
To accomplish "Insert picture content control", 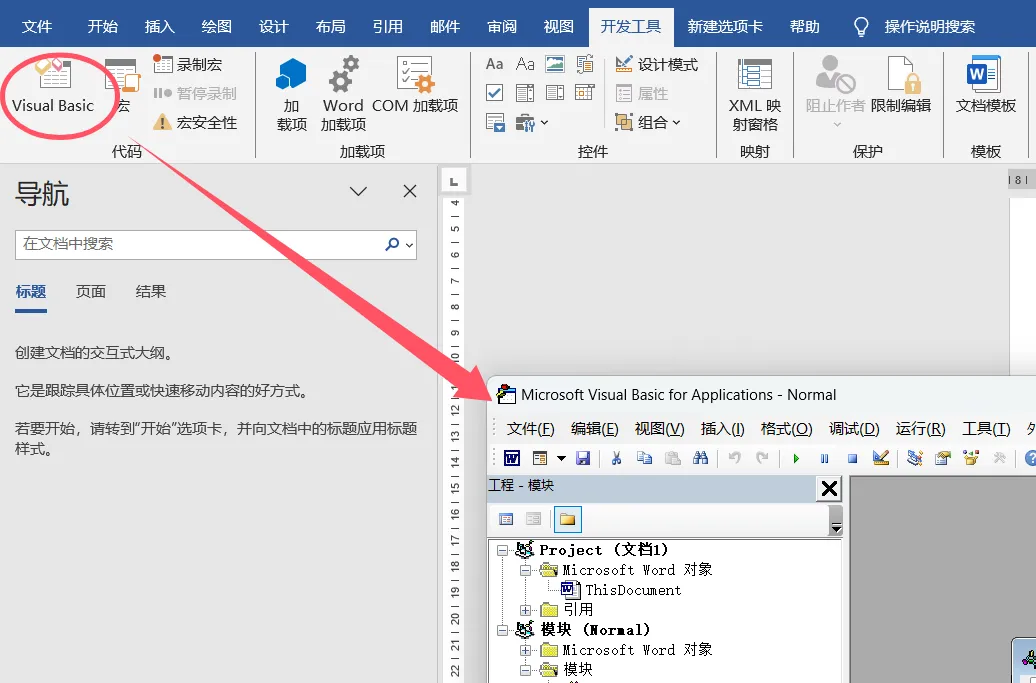I will (x=555, y=64).
